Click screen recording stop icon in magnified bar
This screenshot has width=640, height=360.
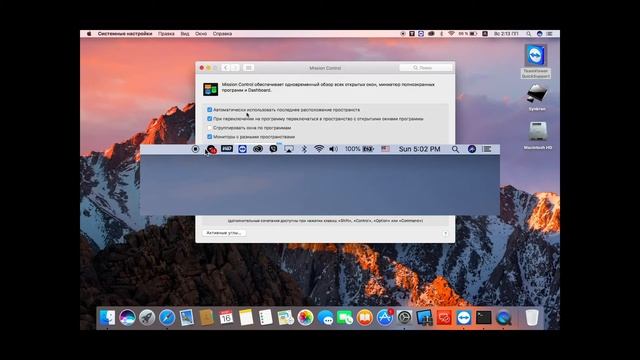pyautogui.click(x=195, y=149)
